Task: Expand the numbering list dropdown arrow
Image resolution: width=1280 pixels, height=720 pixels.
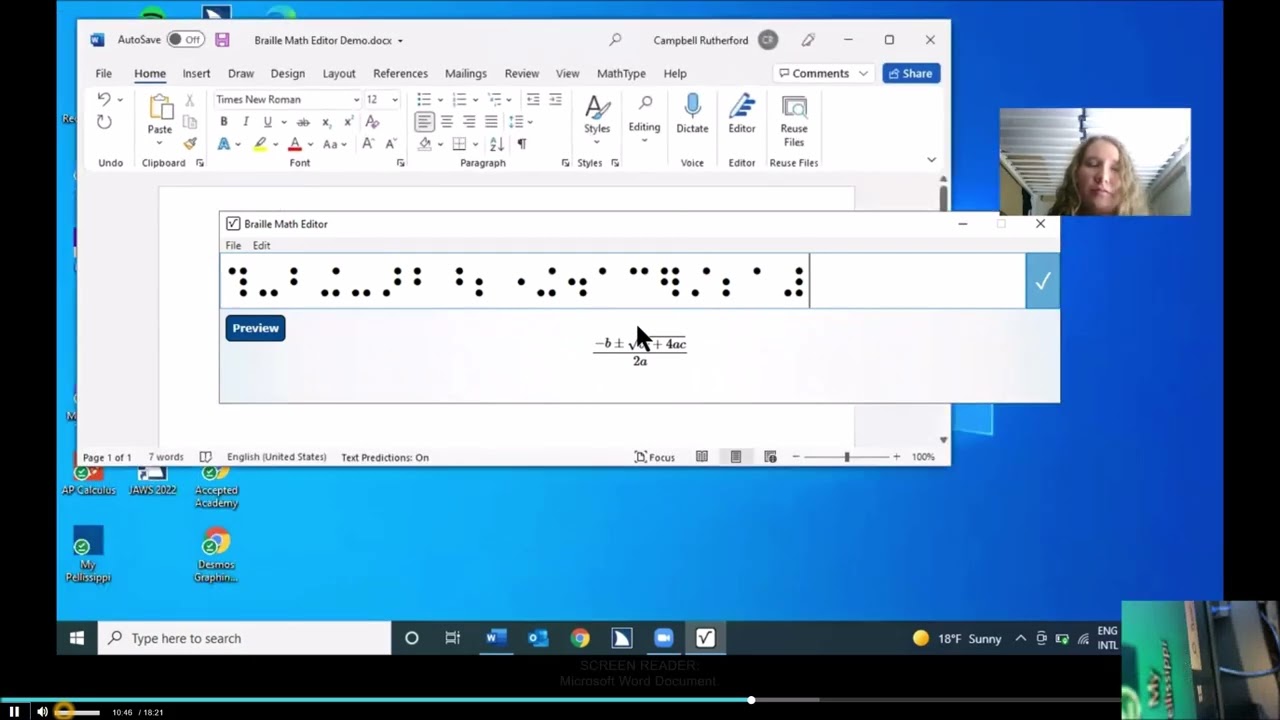Action: pyautogui.click(x=476, y=100)
